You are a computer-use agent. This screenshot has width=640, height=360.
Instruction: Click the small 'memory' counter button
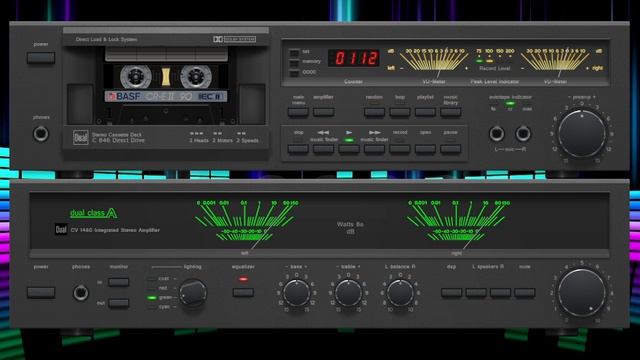[x=293, y=63]
